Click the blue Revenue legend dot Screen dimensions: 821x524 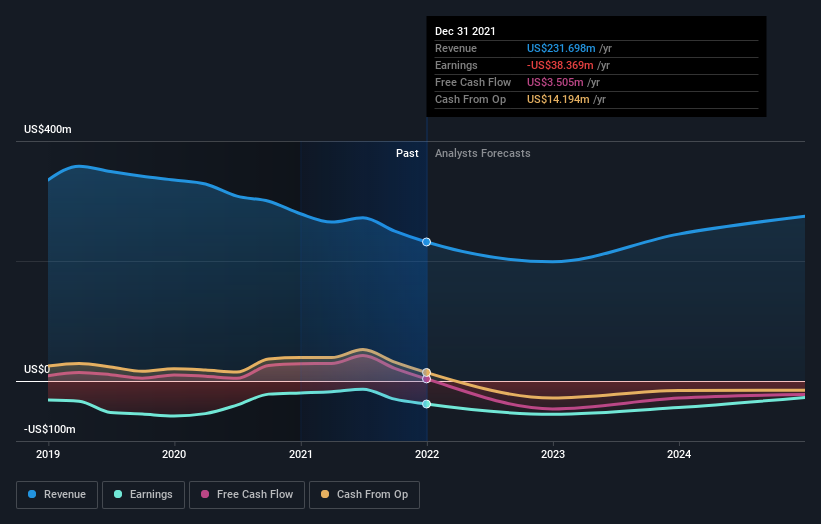click(32, 494)
